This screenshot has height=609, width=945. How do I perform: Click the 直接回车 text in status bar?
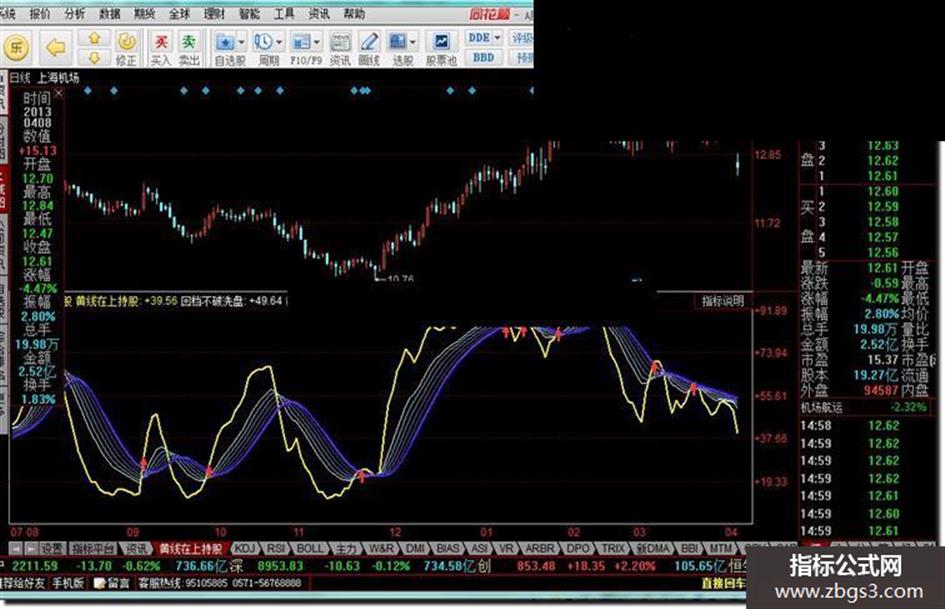click(723, 583)
